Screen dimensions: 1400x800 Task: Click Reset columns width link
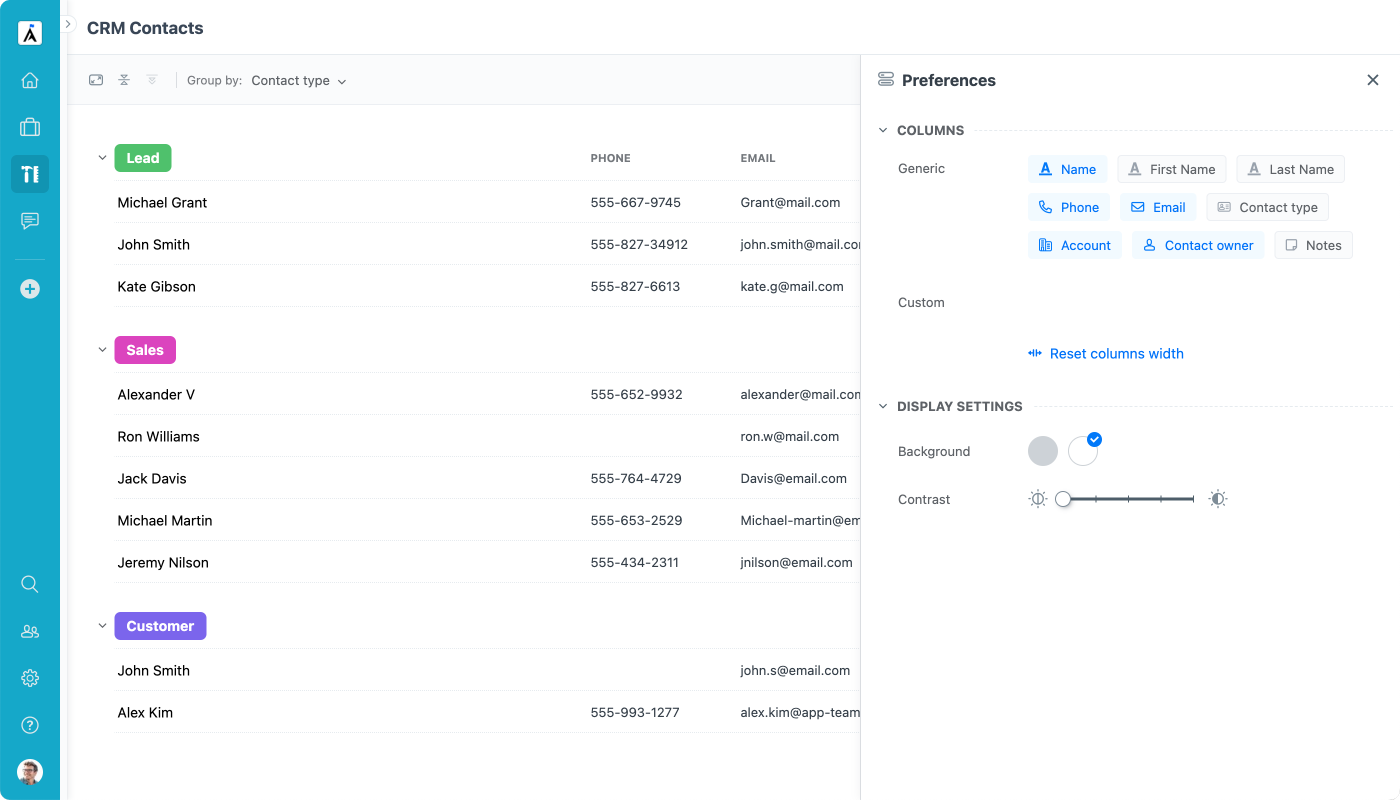[x=1106, y=353]
